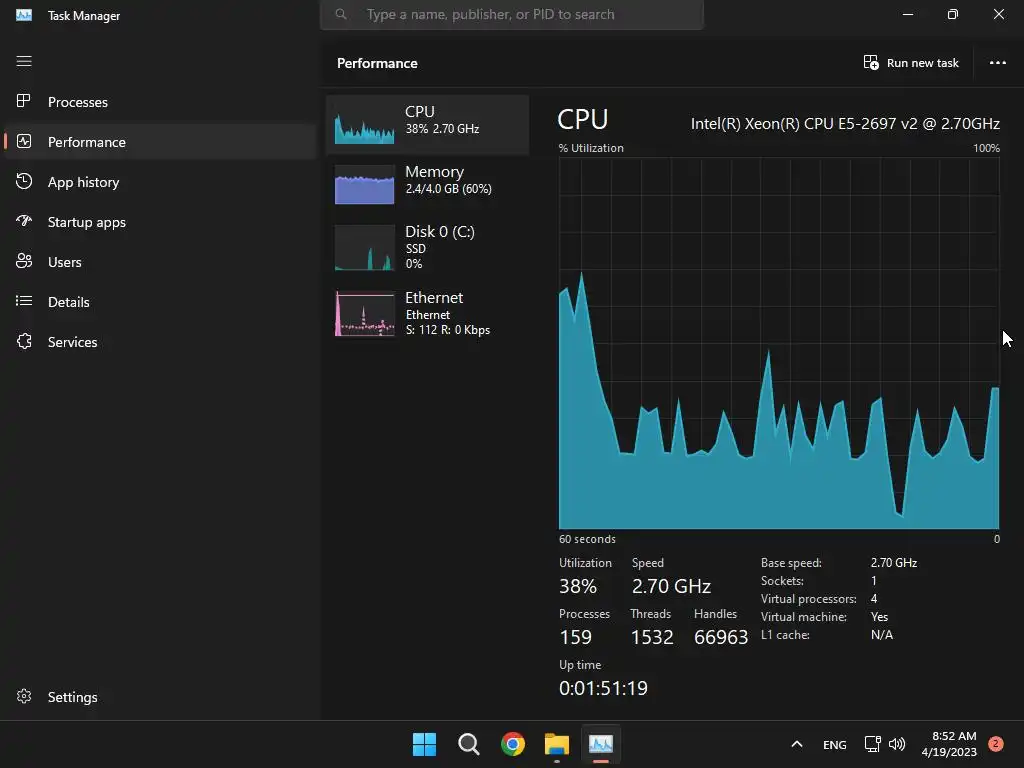Open taskbar Search icon

tap(468, 744)
